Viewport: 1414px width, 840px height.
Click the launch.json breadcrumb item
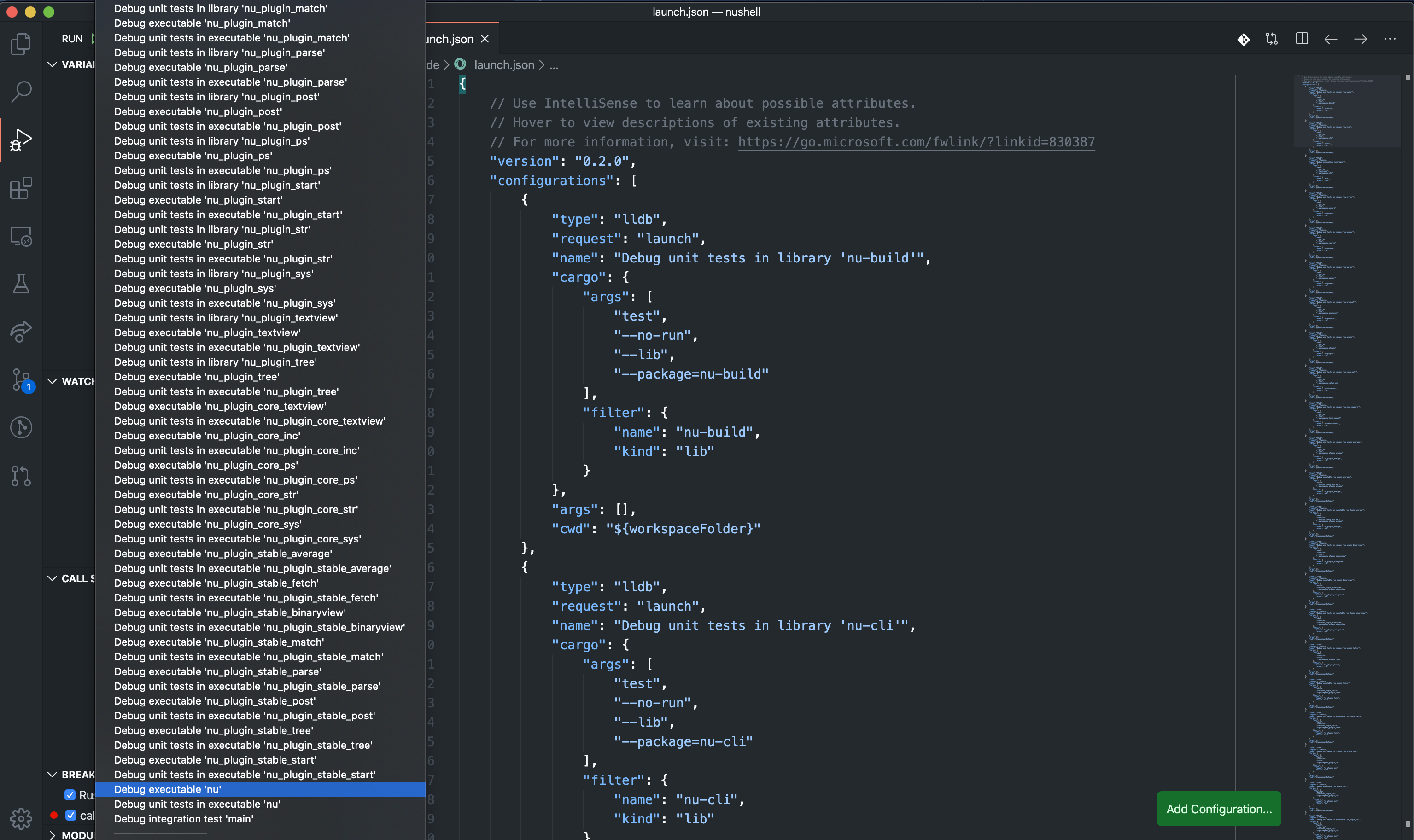click(x=504, y=64)
